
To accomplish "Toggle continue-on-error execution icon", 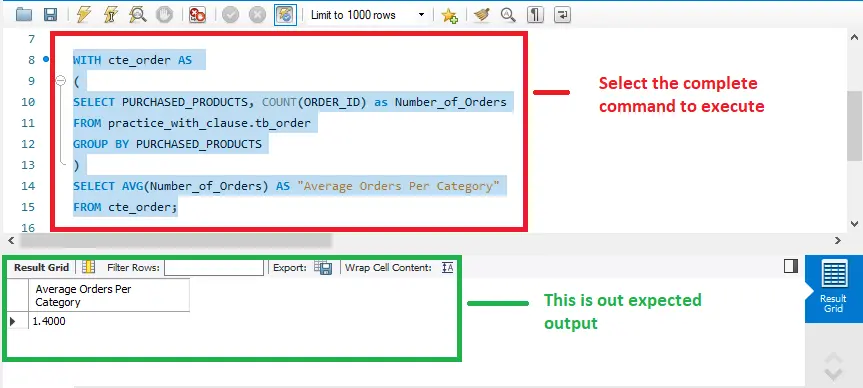I will tap(197, 14).
